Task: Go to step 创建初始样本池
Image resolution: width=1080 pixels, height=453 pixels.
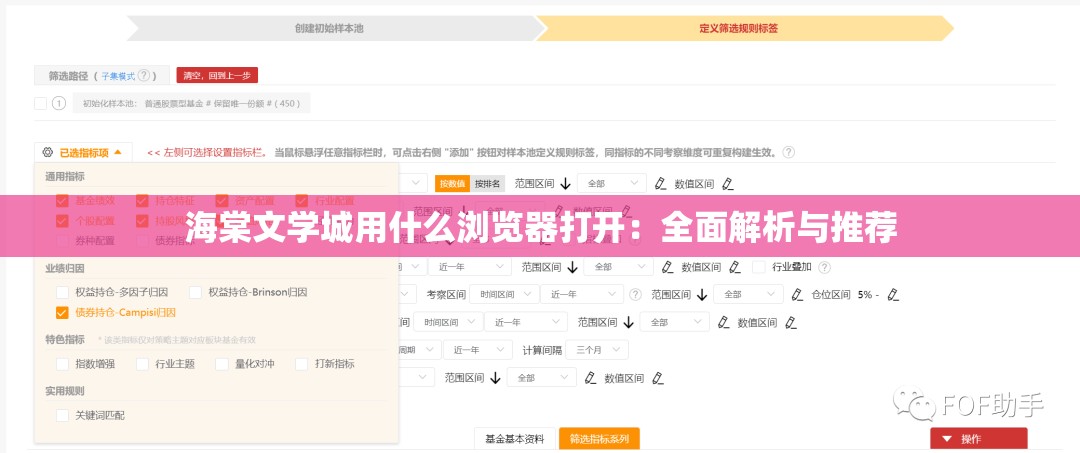Action: [x=329, y=29]
